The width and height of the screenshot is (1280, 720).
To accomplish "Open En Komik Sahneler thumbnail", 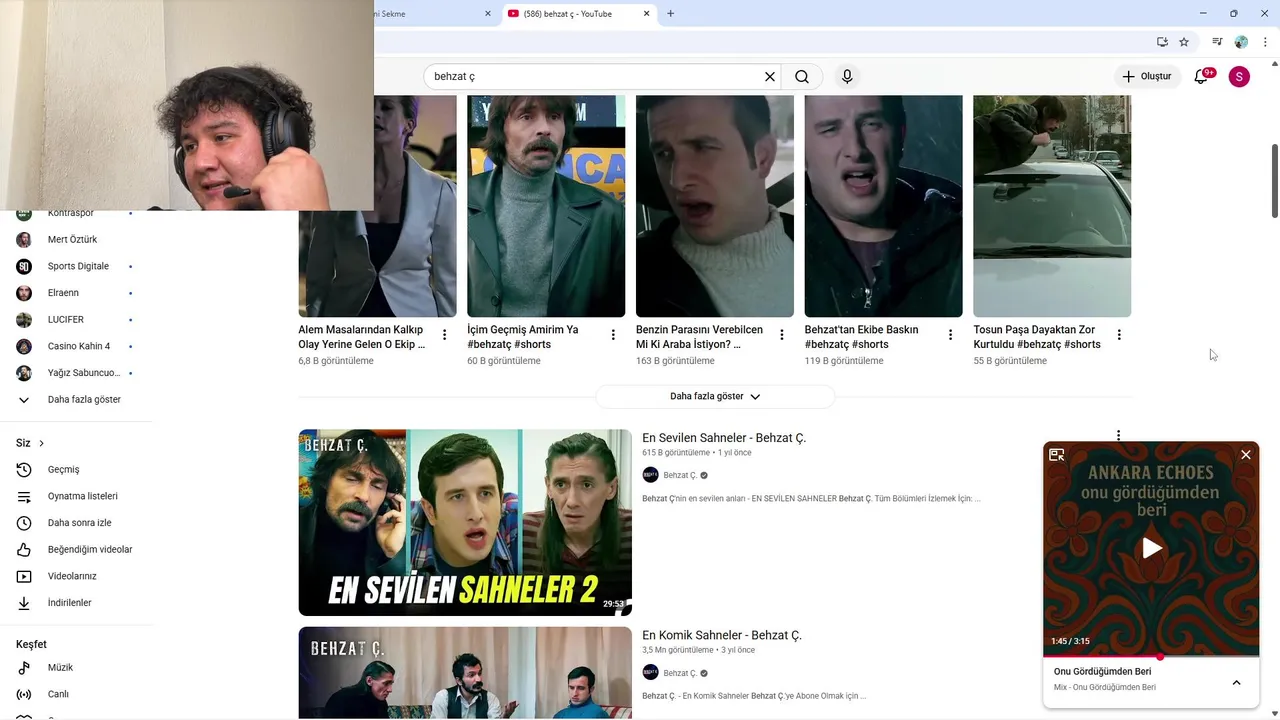I will pos(465,673).
